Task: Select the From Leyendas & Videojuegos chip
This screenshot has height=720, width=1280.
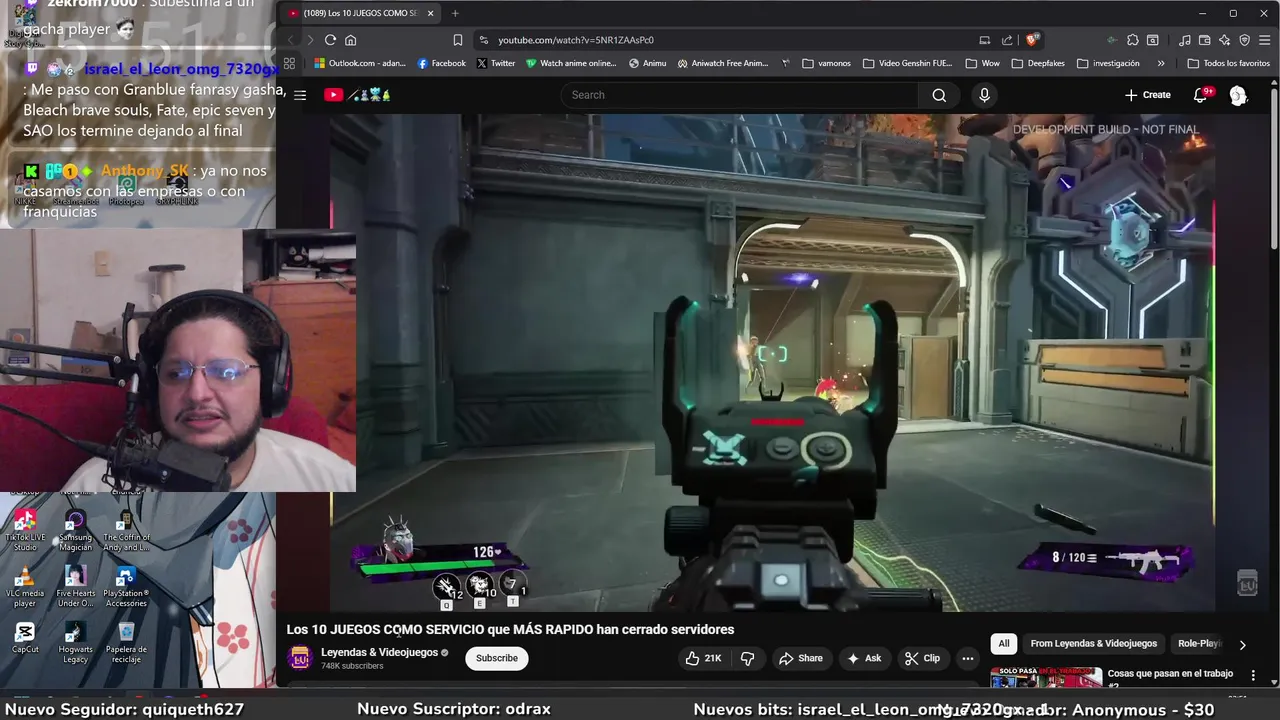Action: pos(1093,644)
